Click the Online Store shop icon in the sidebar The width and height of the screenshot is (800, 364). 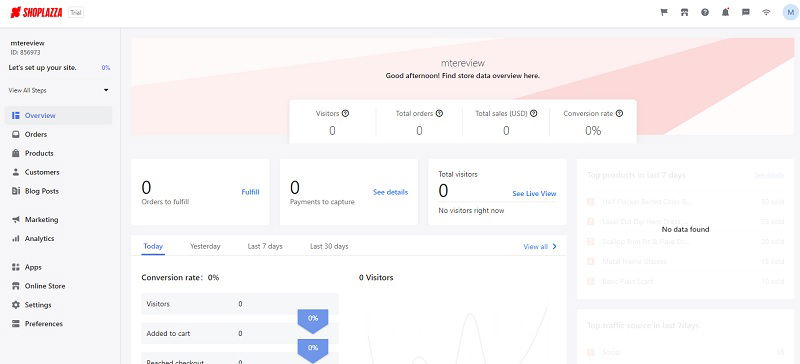[x=15, y=286]
